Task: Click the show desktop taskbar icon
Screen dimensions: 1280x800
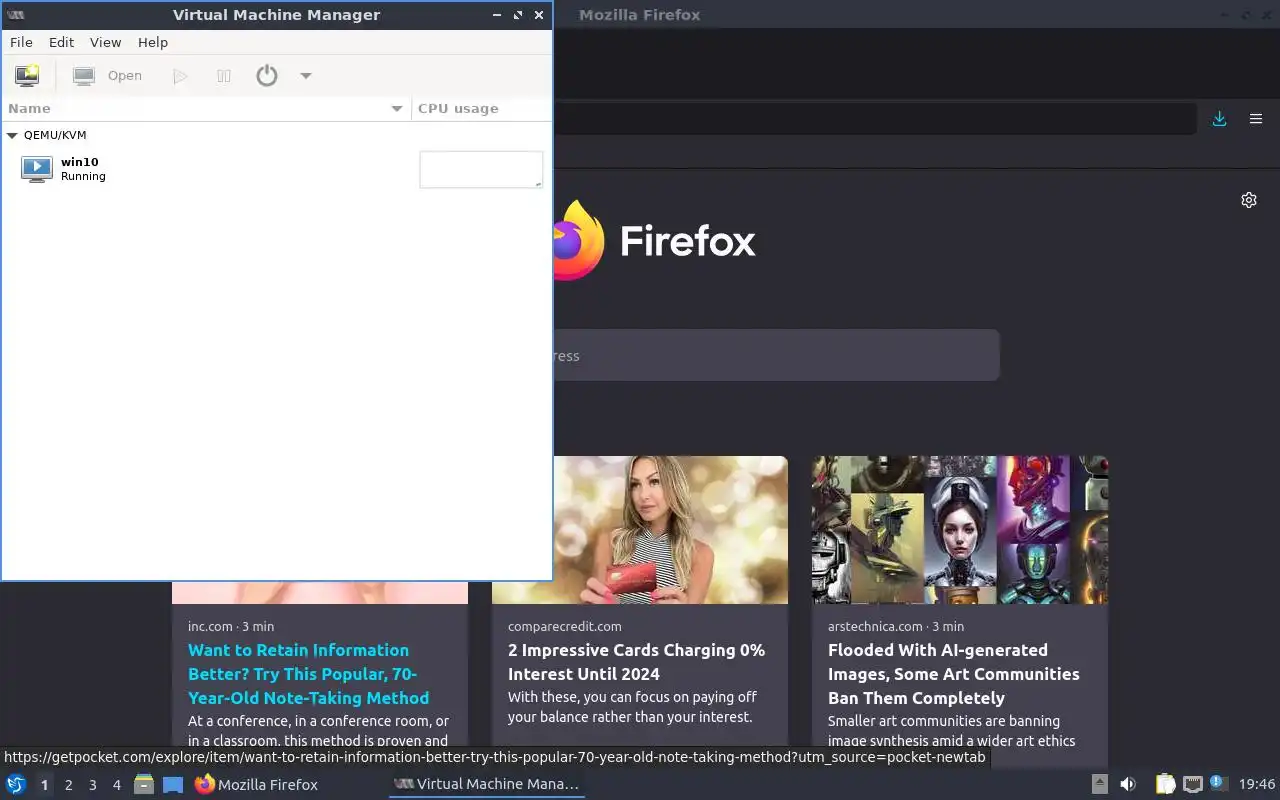Action: (x=173, y=785)
